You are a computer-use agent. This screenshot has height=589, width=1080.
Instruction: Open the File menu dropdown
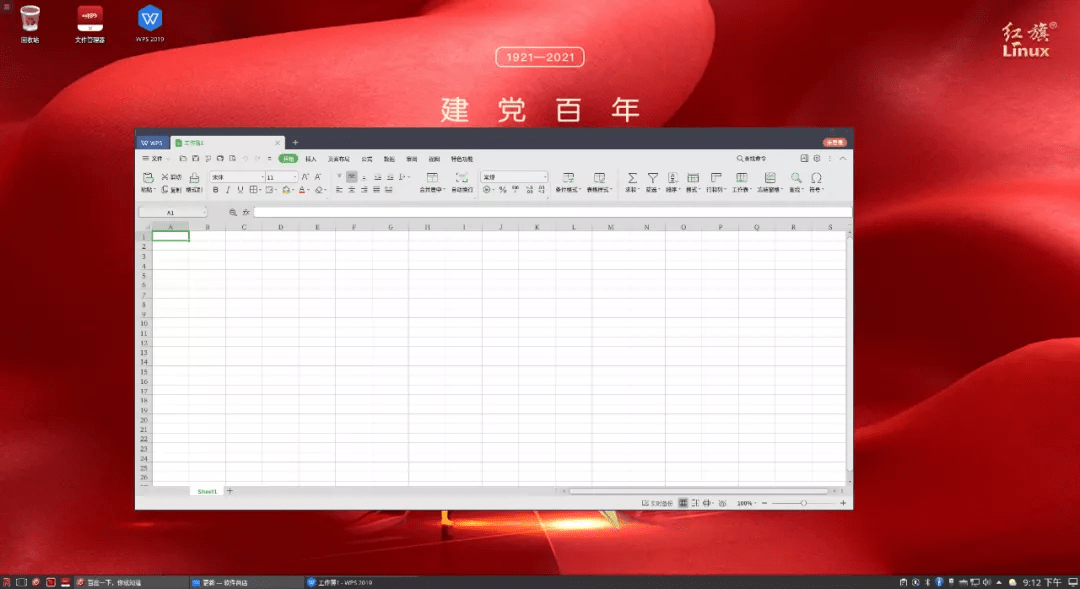point(156,158)
